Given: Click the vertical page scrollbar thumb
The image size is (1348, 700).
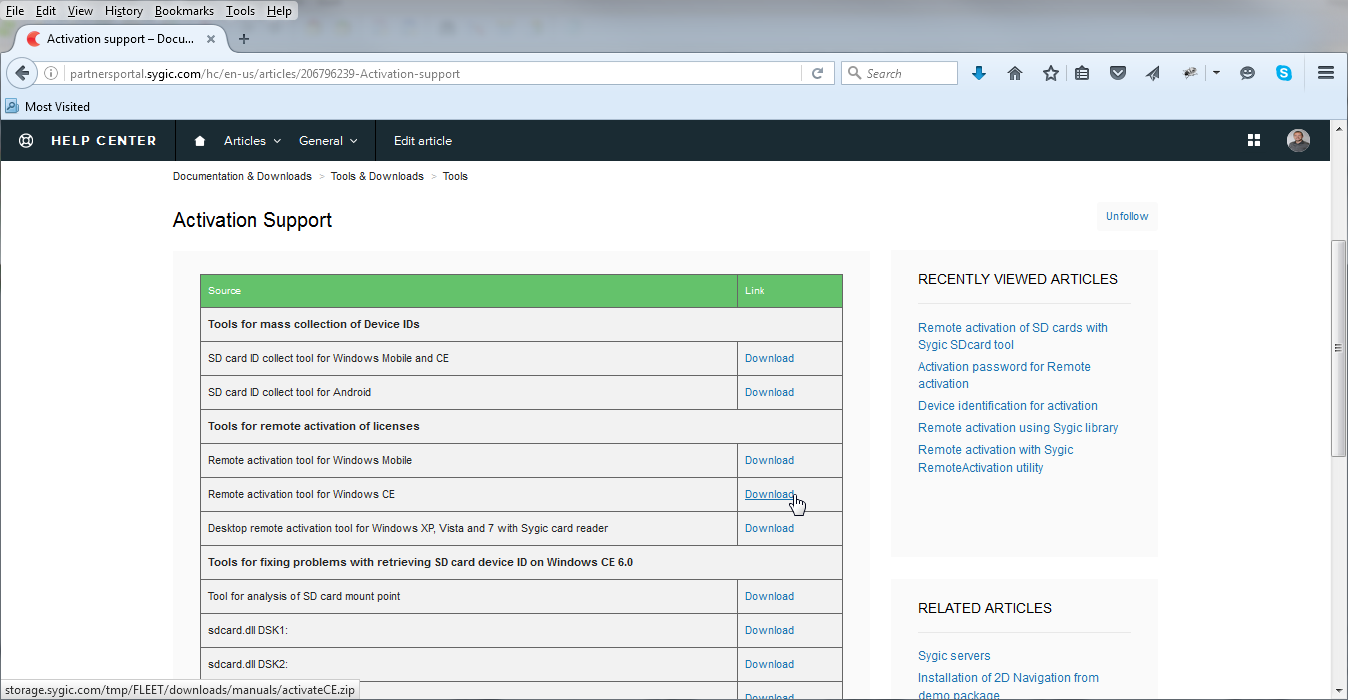Looking at the screenshot, I should (1339, 348).
